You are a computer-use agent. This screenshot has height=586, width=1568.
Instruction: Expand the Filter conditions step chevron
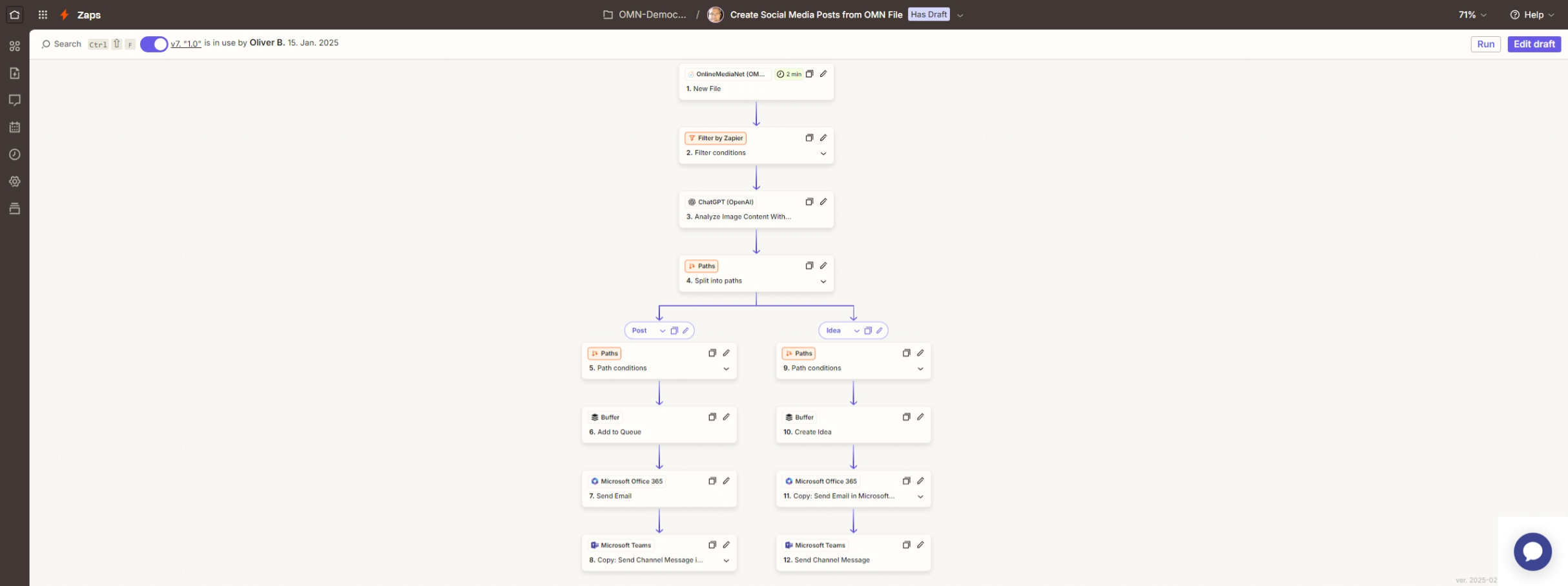823,154
